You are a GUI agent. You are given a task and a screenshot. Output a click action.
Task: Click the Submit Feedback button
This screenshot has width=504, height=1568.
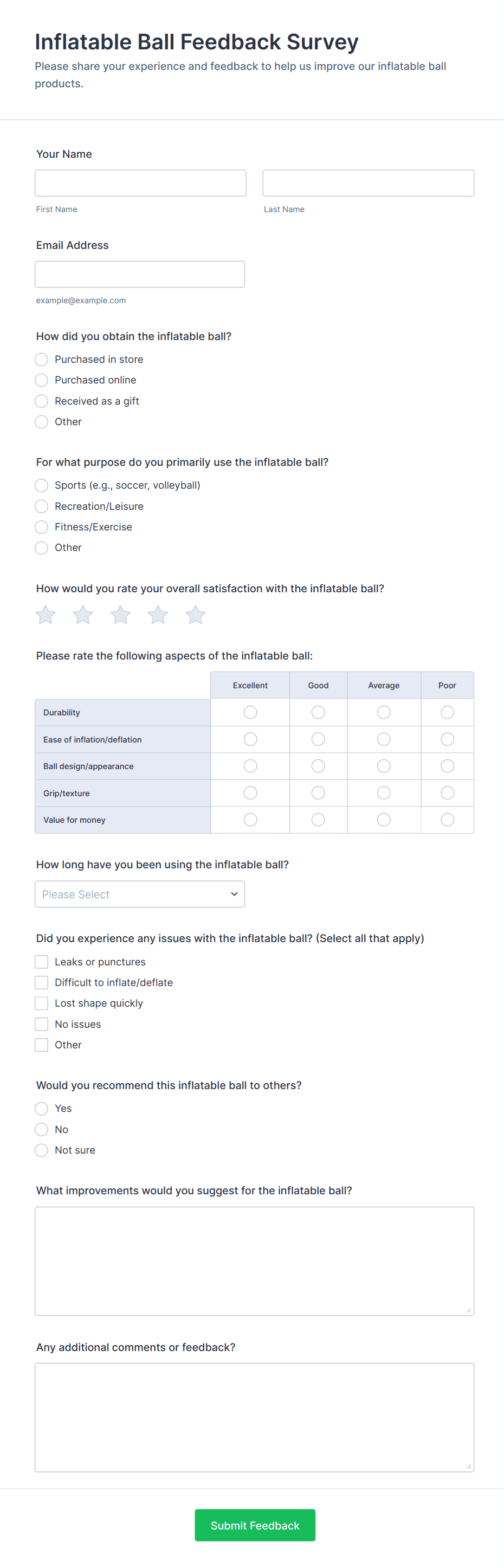[x=255, y=1525]
